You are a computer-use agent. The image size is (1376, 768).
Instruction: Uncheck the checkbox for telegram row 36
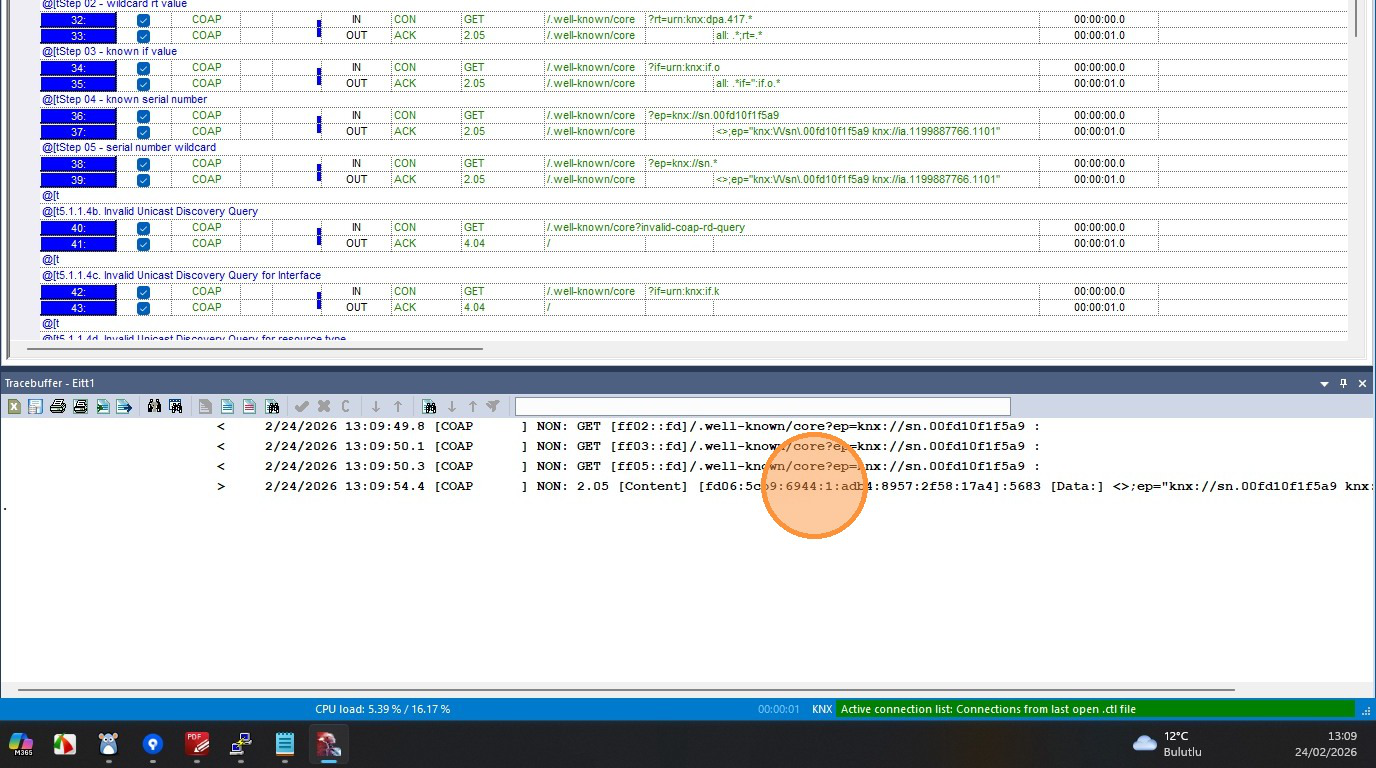coord(143,116)
